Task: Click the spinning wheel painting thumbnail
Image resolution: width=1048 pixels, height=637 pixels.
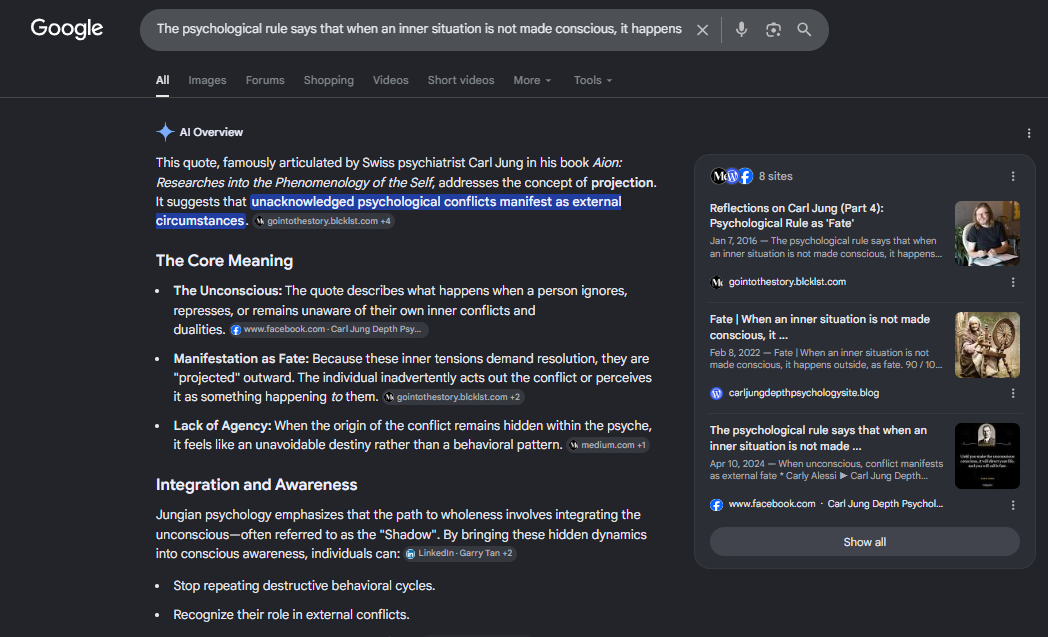Action: click(x=987, y=345)
